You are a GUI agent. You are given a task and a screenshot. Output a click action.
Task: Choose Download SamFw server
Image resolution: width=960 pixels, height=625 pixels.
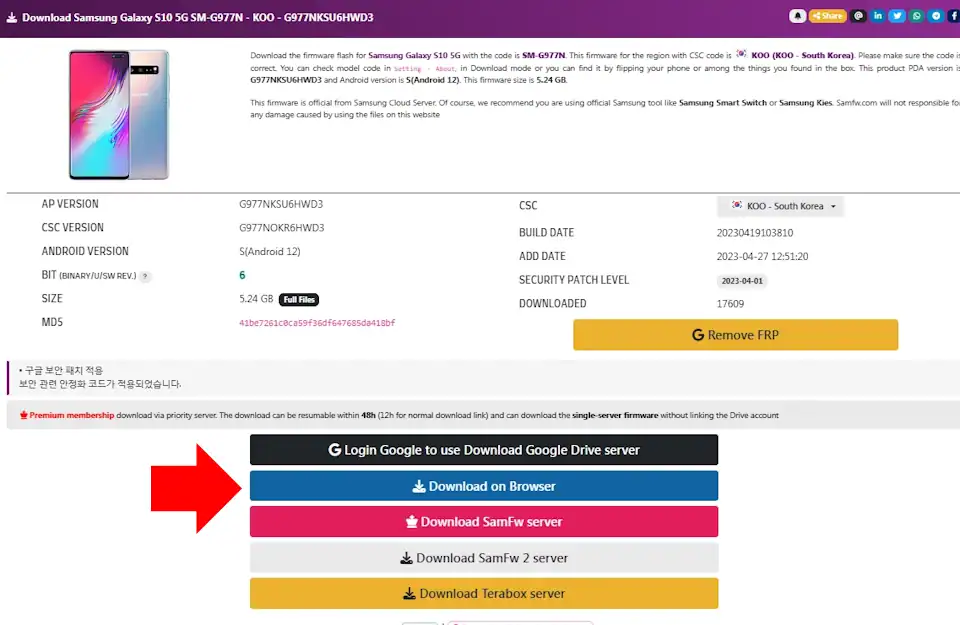coord(484,522)
